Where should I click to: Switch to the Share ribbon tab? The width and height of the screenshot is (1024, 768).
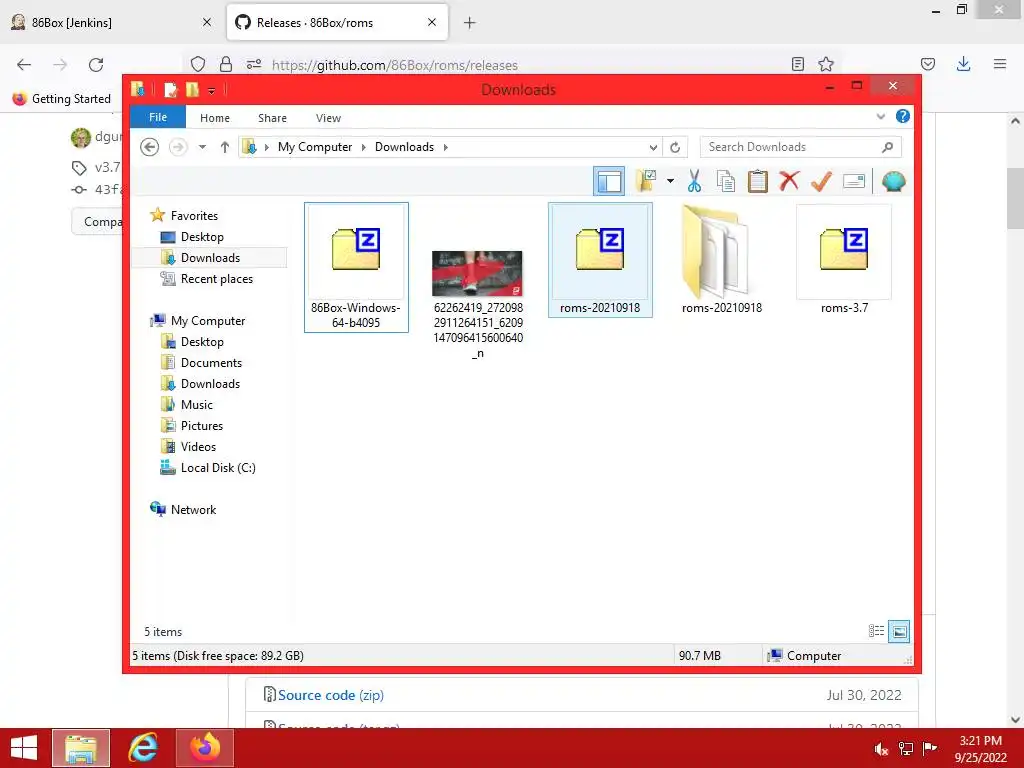pos(272,118)
